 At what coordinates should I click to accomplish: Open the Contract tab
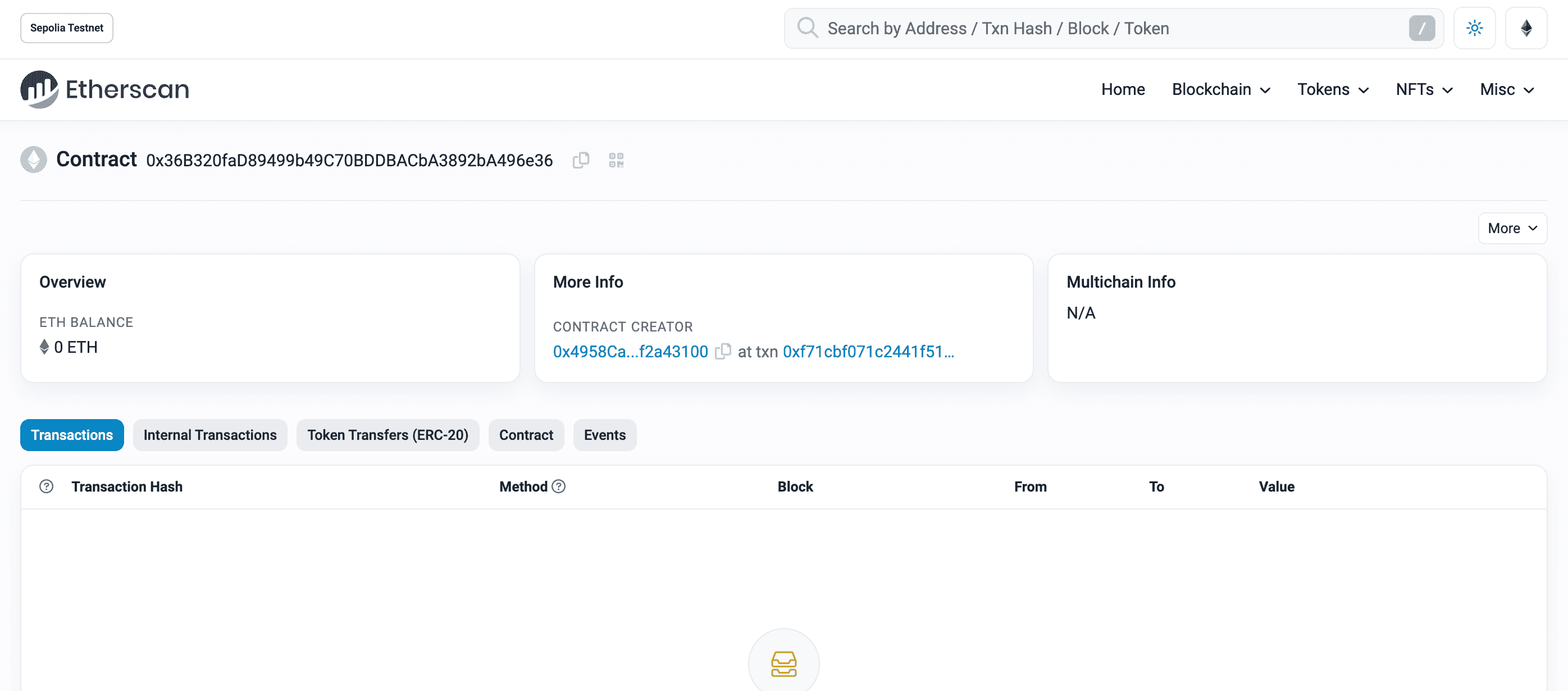click(526, 435)
